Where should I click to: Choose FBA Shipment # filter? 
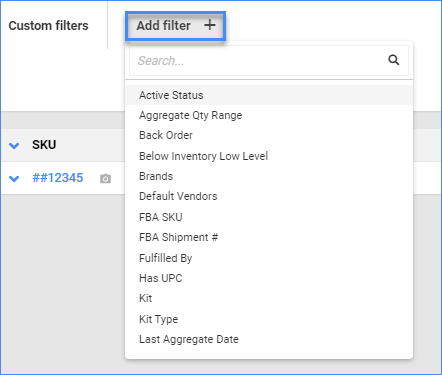click(269, 237)
